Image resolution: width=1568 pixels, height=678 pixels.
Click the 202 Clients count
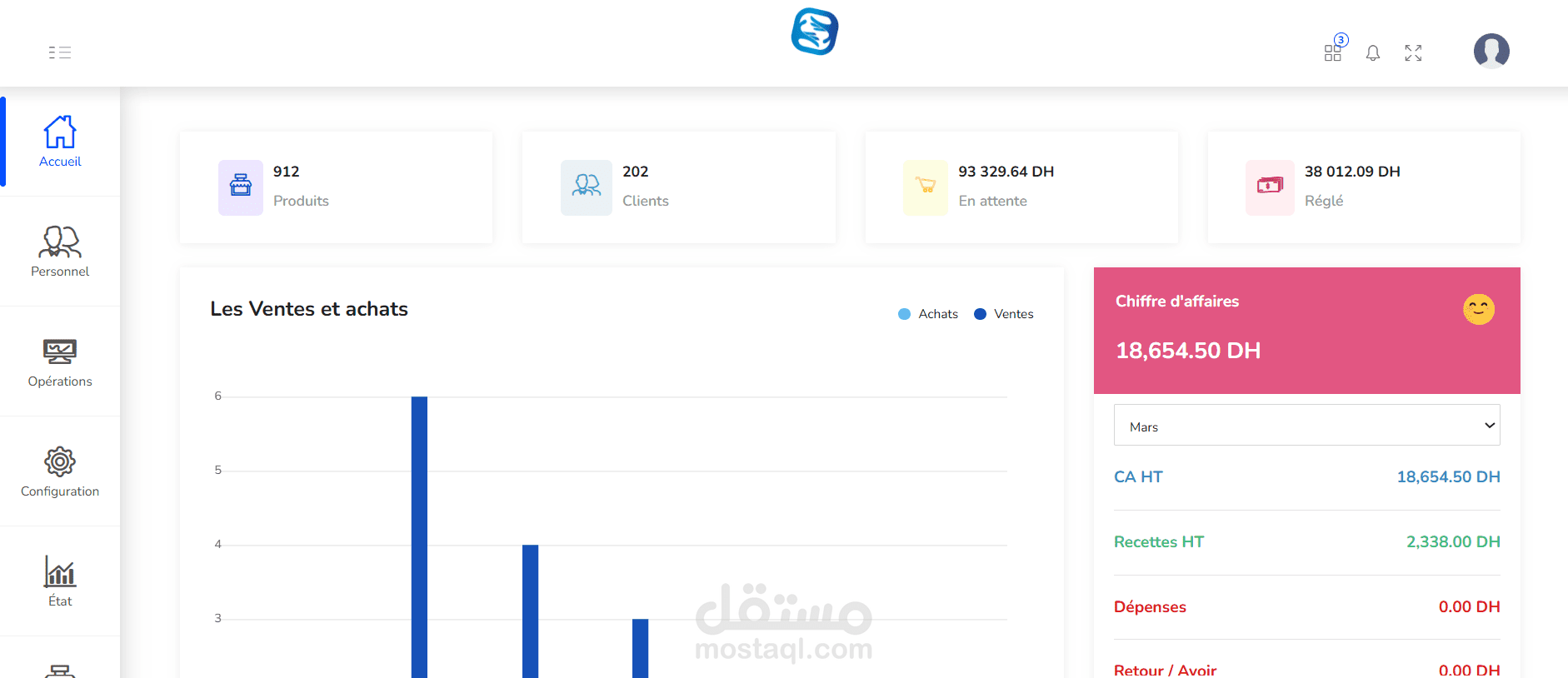pyautogui.click(x=635, y=172)
